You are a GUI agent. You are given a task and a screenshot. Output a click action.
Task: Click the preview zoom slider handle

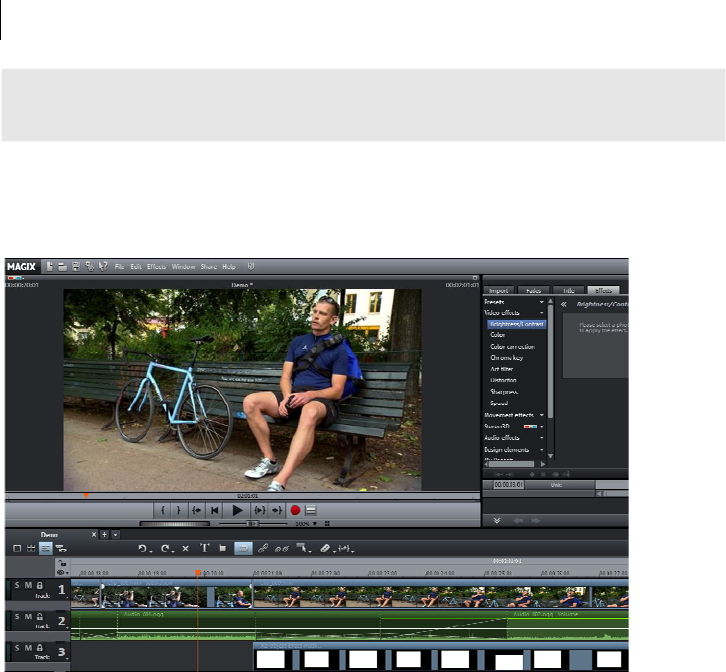pyautogui.click(x=252, y=523)
